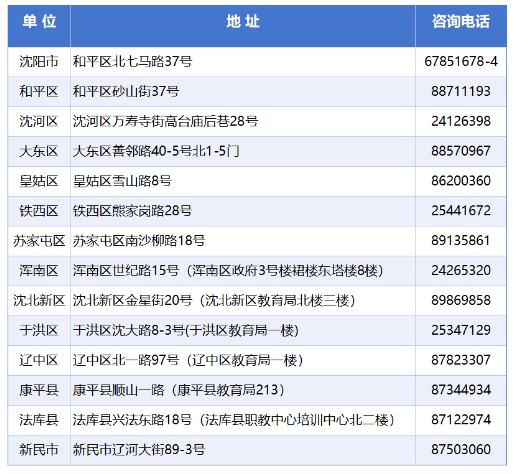
Task: Click the 康平县 unit cell
Action: 39,390
